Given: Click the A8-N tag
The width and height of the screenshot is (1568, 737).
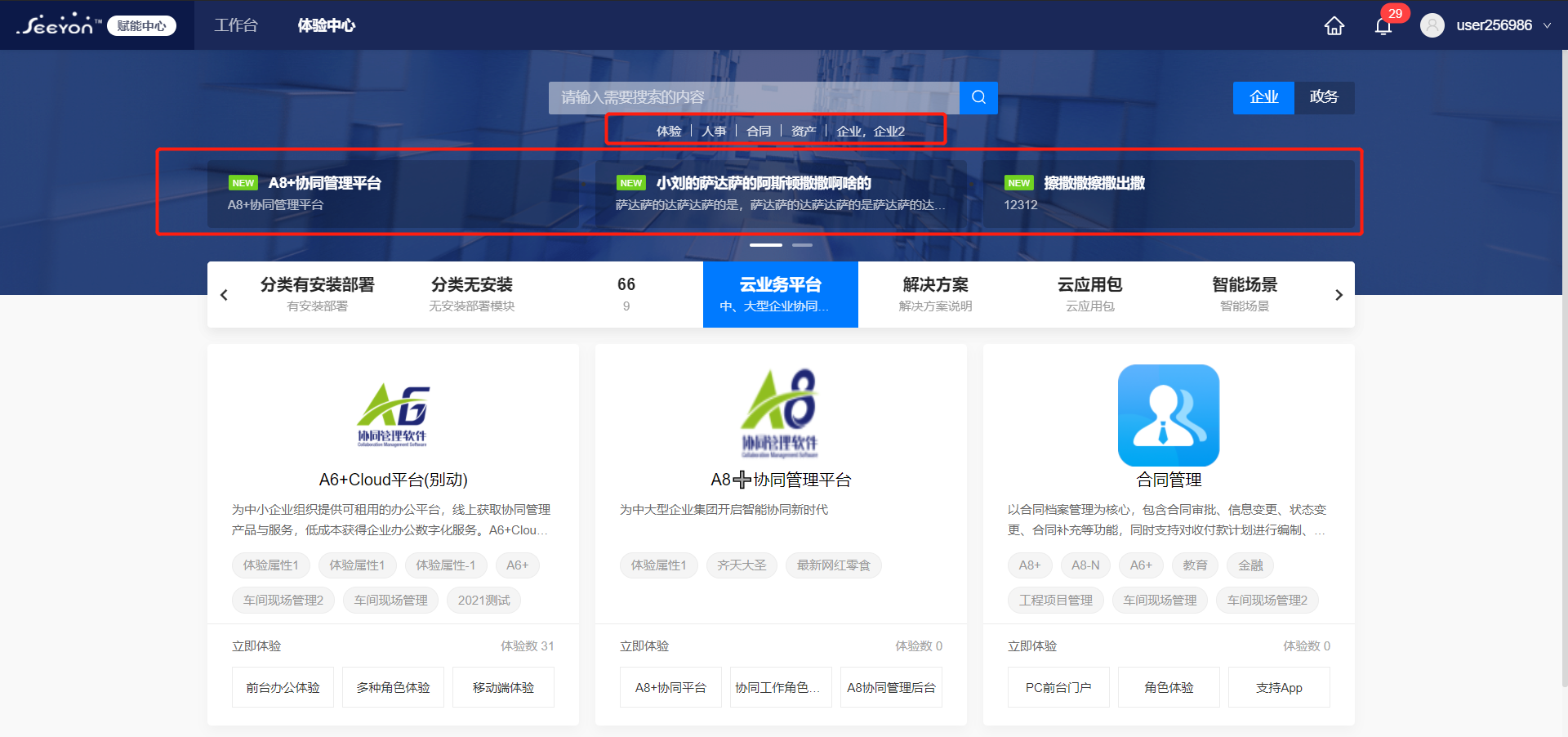Looking at the screenshot, I should pos(1085,565).
